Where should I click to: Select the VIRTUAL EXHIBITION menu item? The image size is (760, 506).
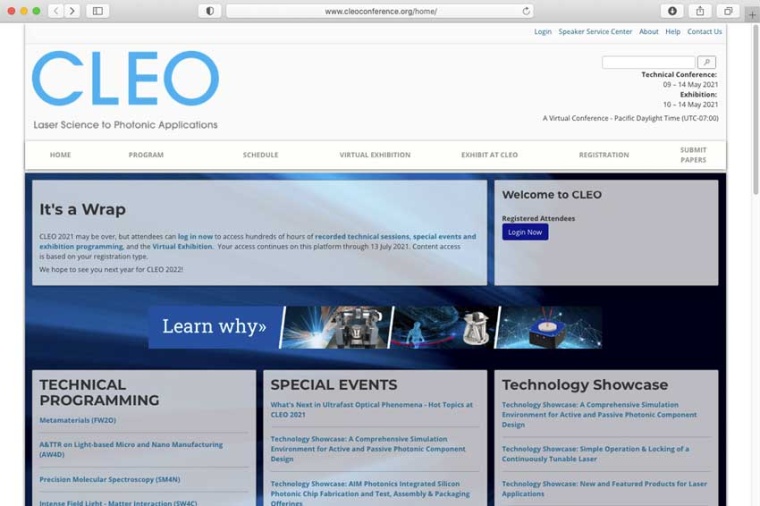pyautogui.click(x=375, y=155)
